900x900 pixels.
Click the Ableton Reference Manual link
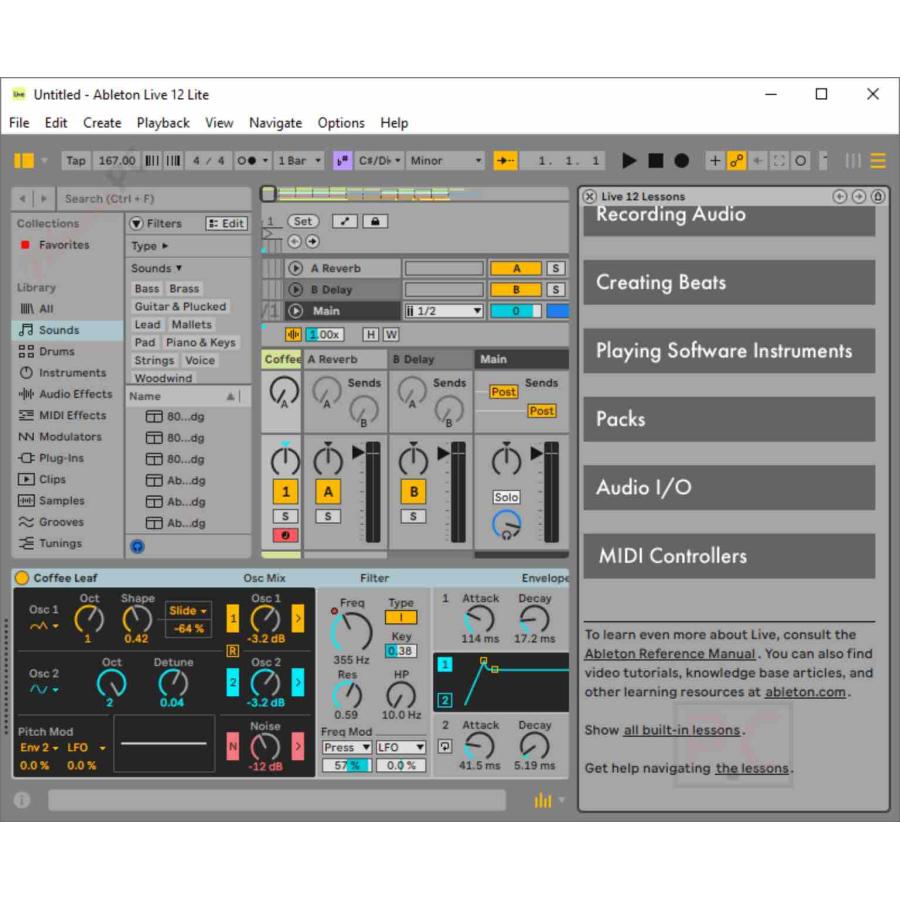(671, 653)
